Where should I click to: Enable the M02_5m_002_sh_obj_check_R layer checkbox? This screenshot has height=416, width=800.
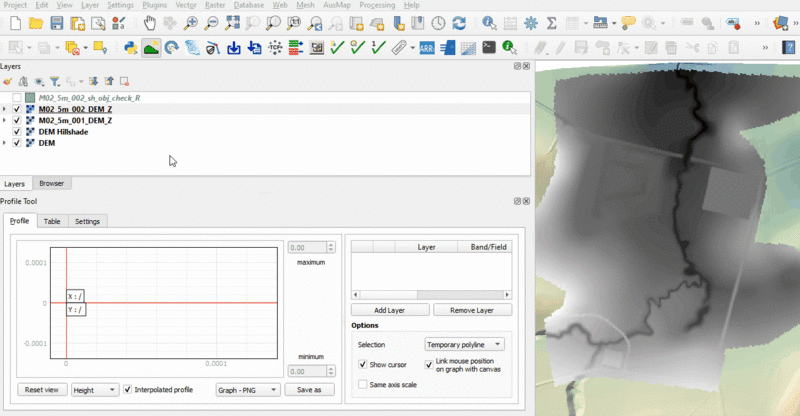click(17, 98)
